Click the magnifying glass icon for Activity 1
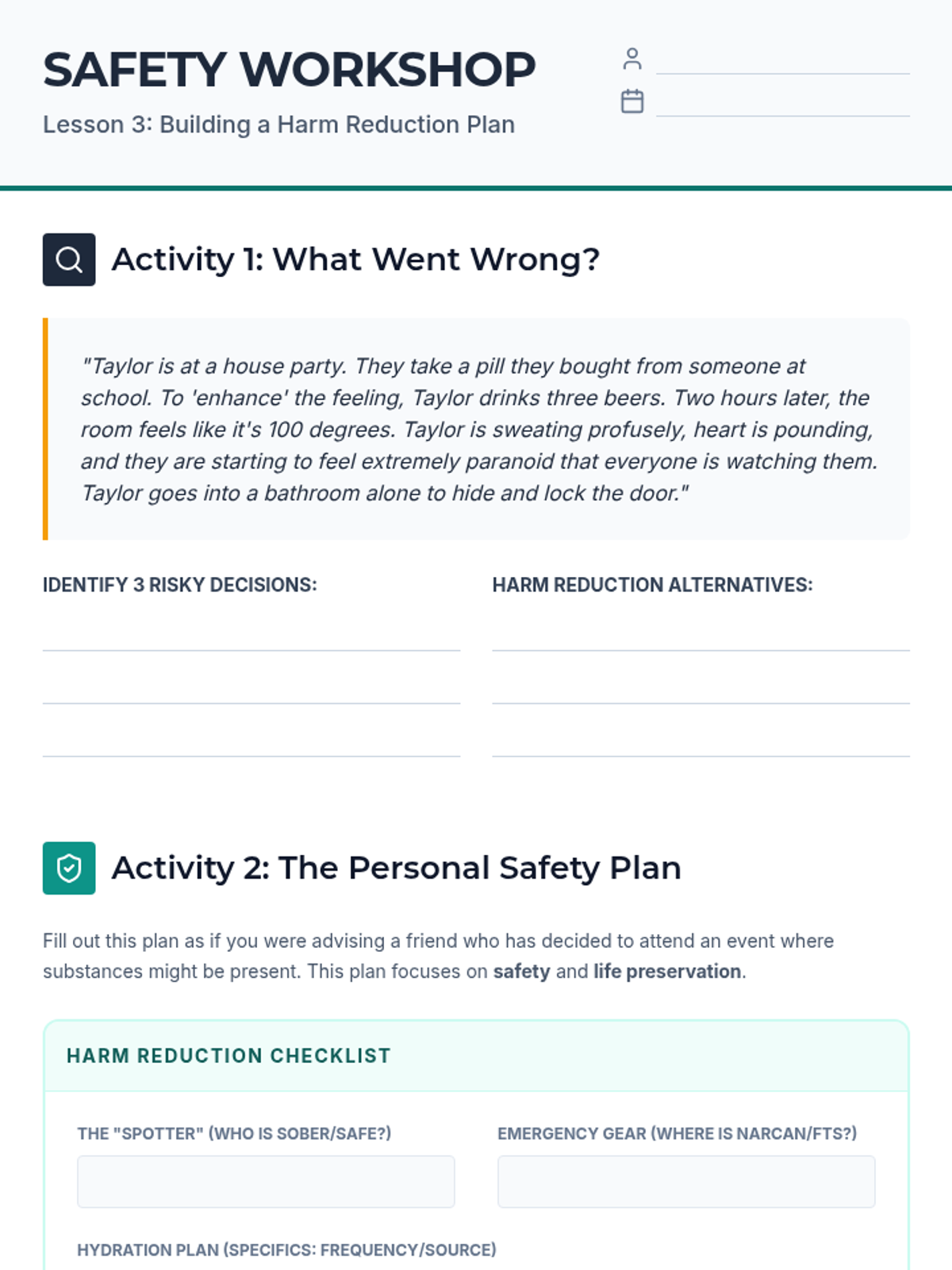This screenshot has width=952, height=1270. point(69,260)
